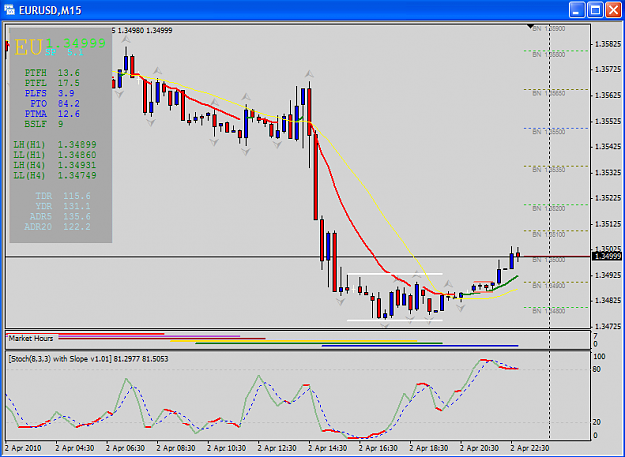Click the PTFH 13.6 row
This screenshot has height=457, width=625.
coord(52,73)
